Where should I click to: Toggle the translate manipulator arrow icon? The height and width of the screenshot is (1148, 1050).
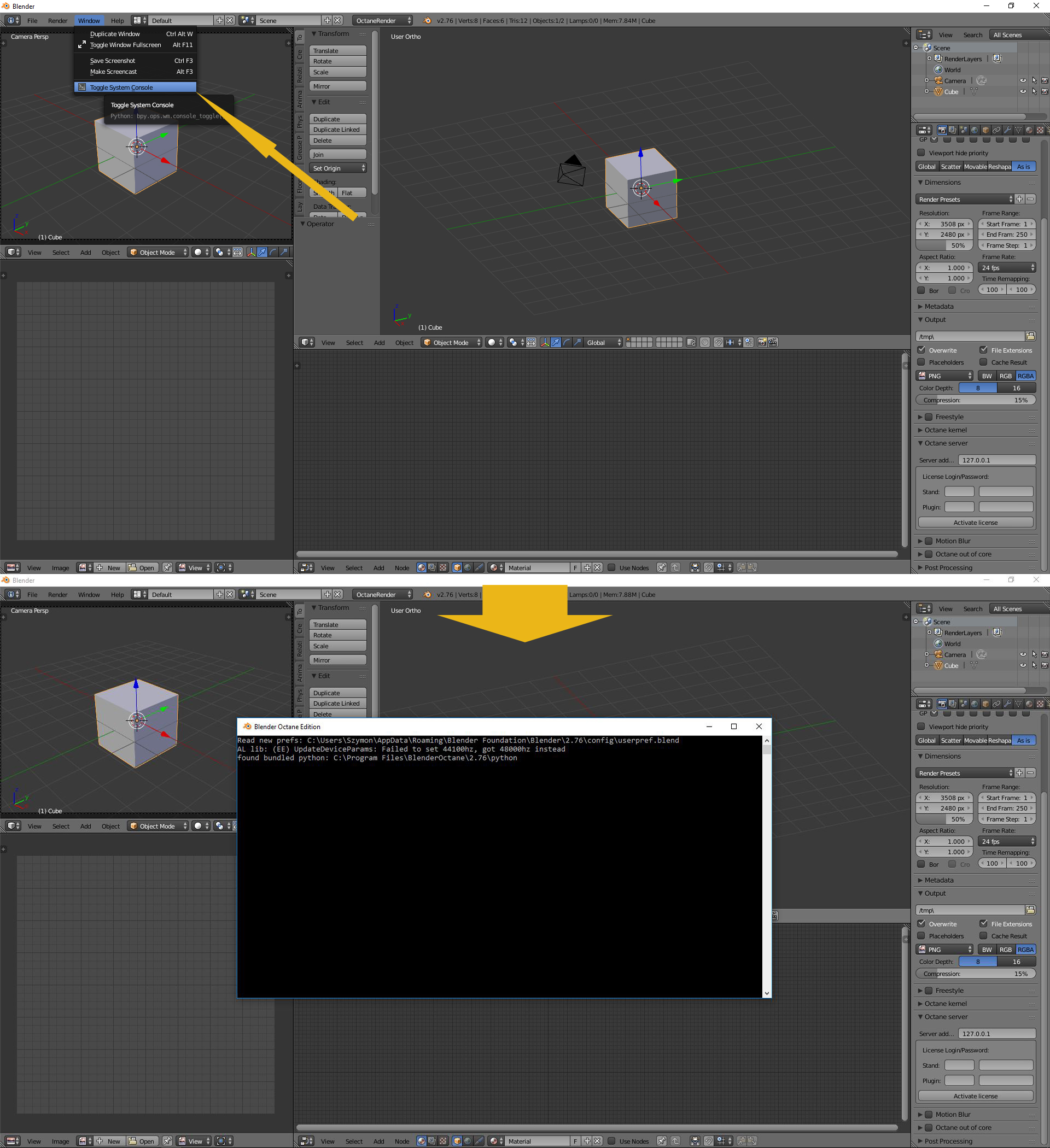click(x=556, y=342)
